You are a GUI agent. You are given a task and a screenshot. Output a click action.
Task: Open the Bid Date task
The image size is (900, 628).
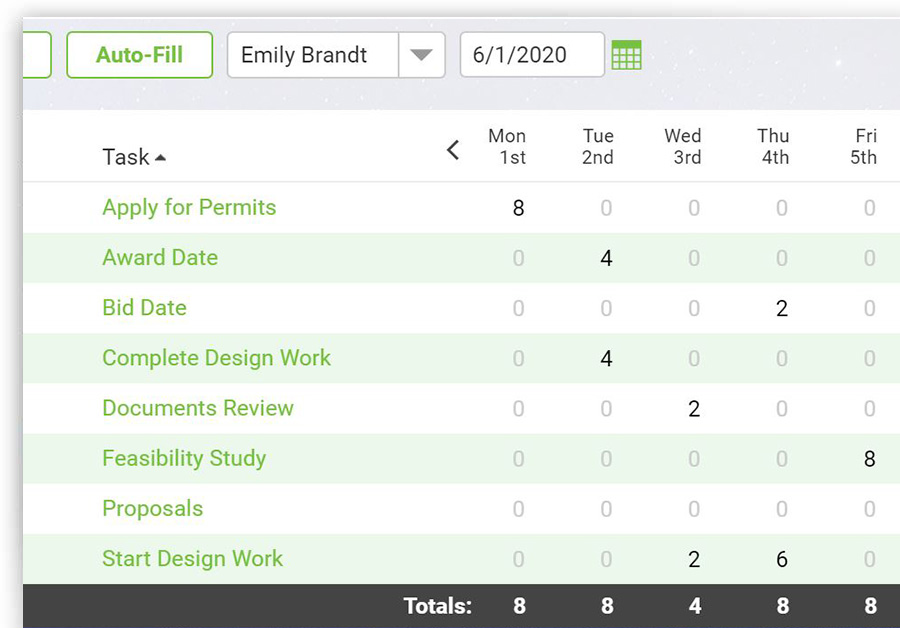tap(144, 308)
